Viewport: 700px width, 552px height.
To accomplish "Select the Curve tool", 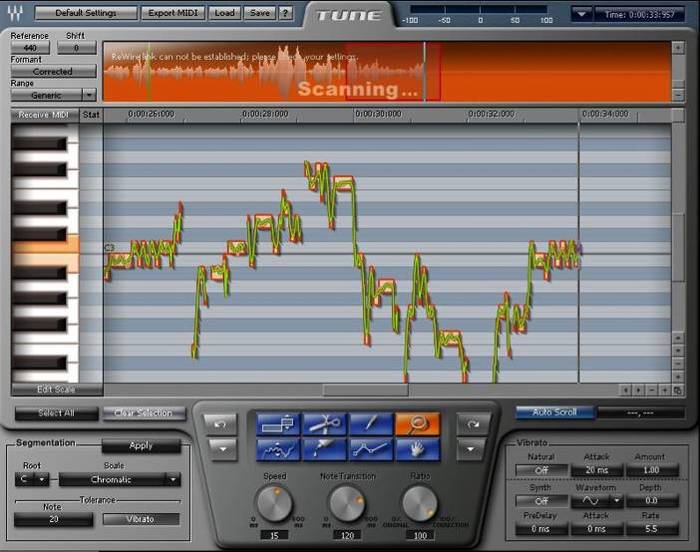I will coord(278,450).
